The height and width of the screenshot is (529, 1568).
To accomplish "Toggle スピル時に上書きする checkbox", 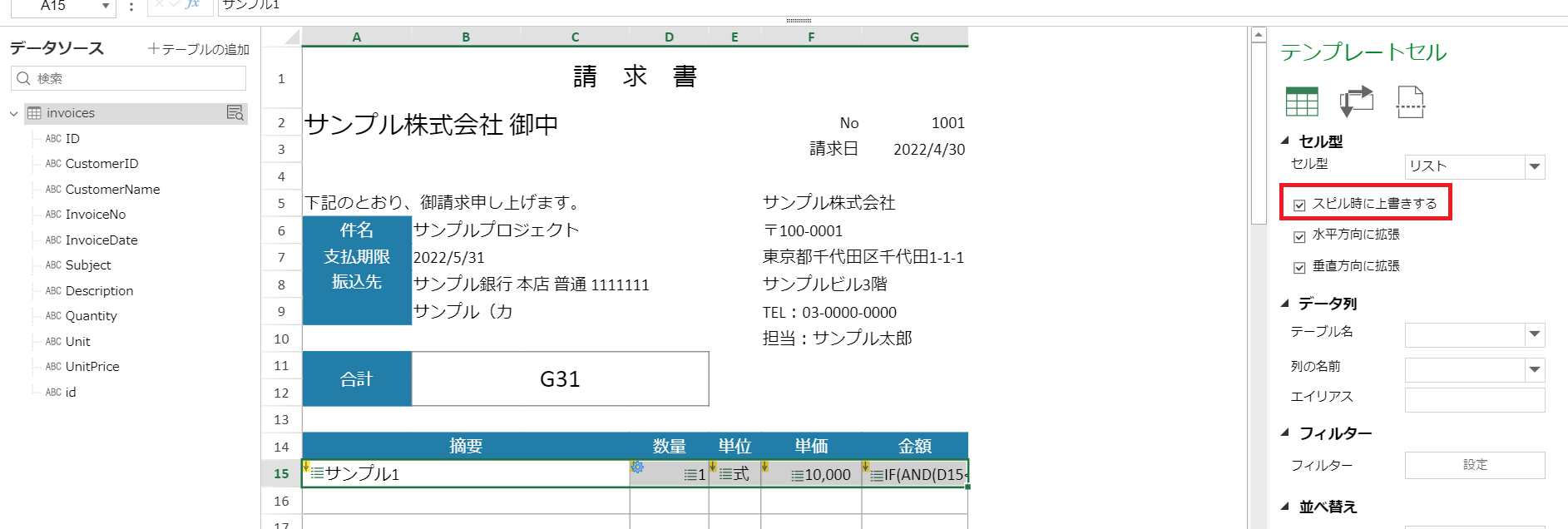I will click(1299, 205).
